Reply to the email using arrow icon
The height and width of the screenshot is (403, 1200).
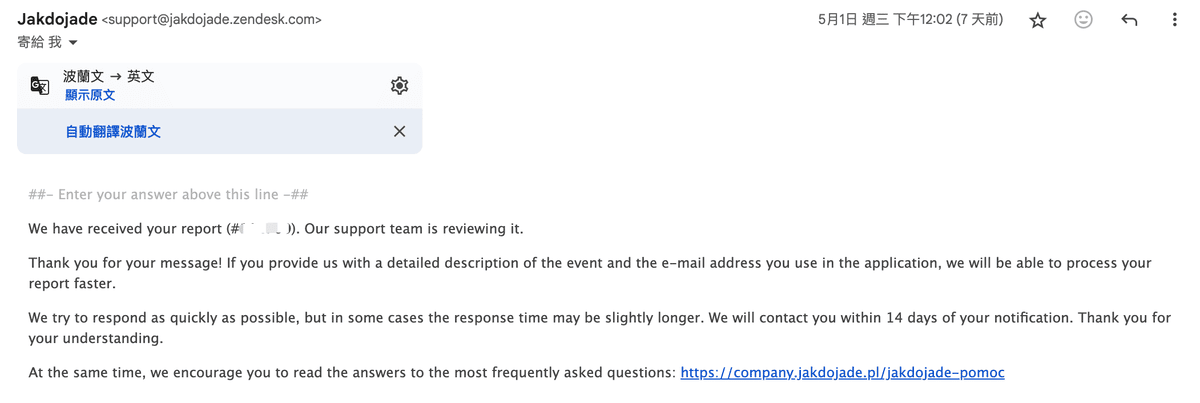(x=1129, y=20)
